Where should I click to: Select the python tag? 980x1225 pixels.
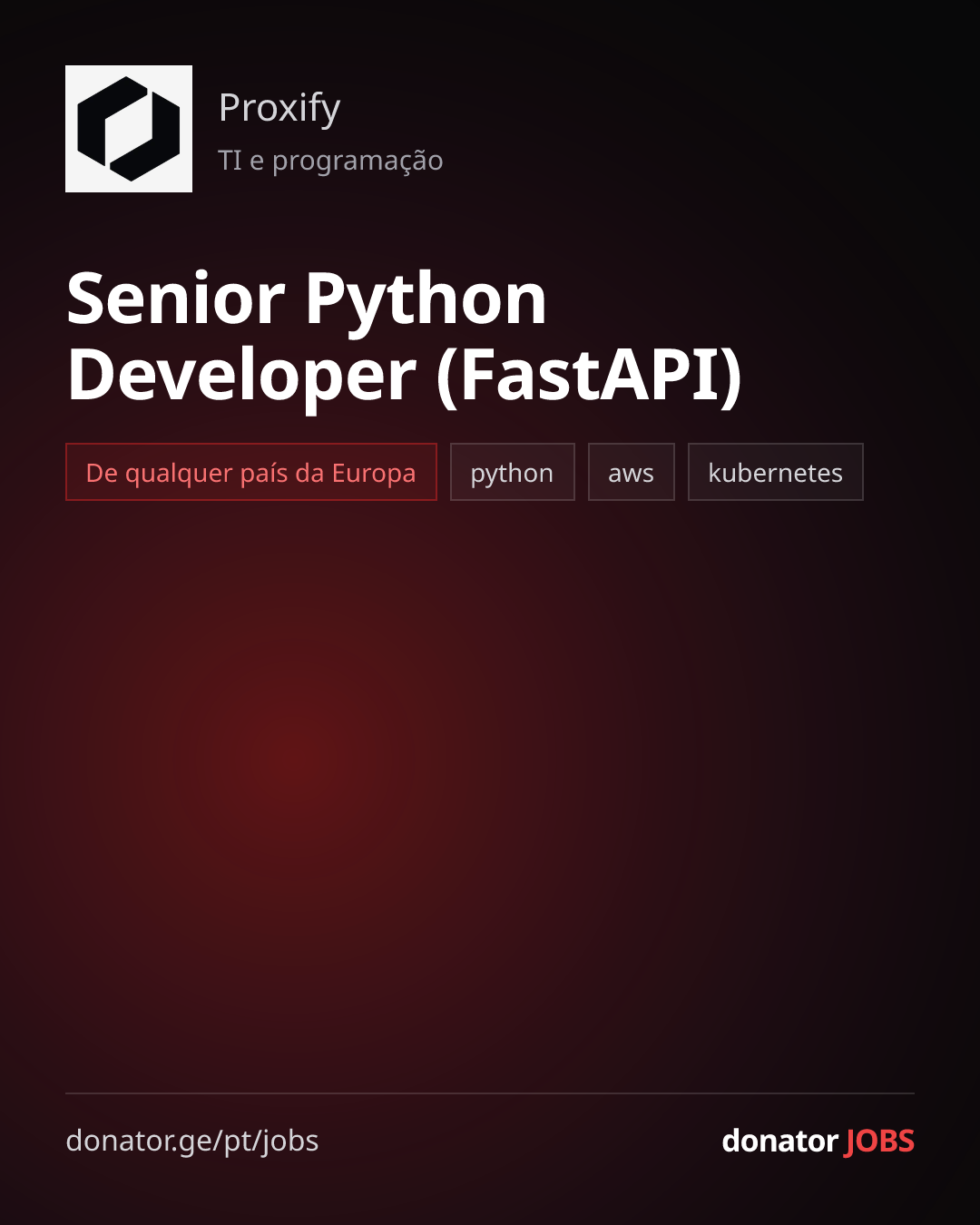pos(513,472)
